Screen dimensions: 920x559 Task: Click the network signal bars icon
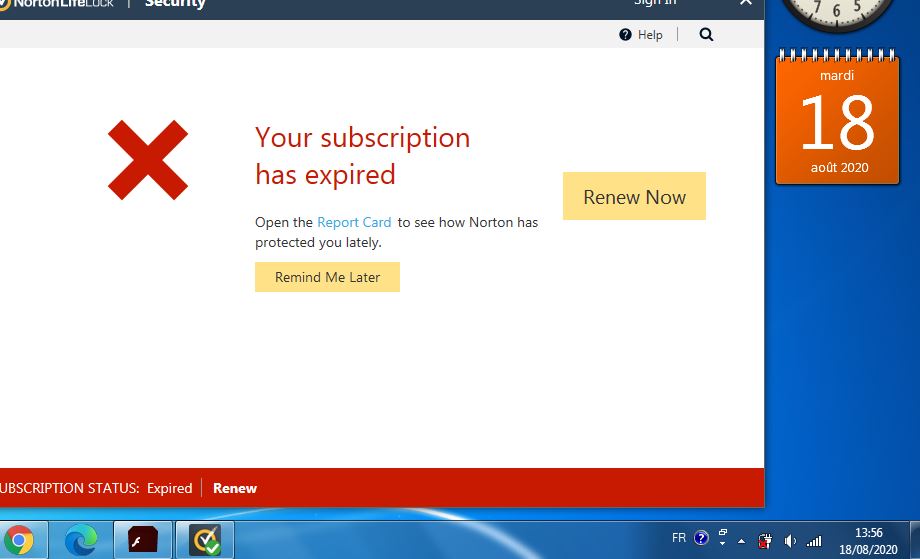pyautogui.click(x=814, y=541)
